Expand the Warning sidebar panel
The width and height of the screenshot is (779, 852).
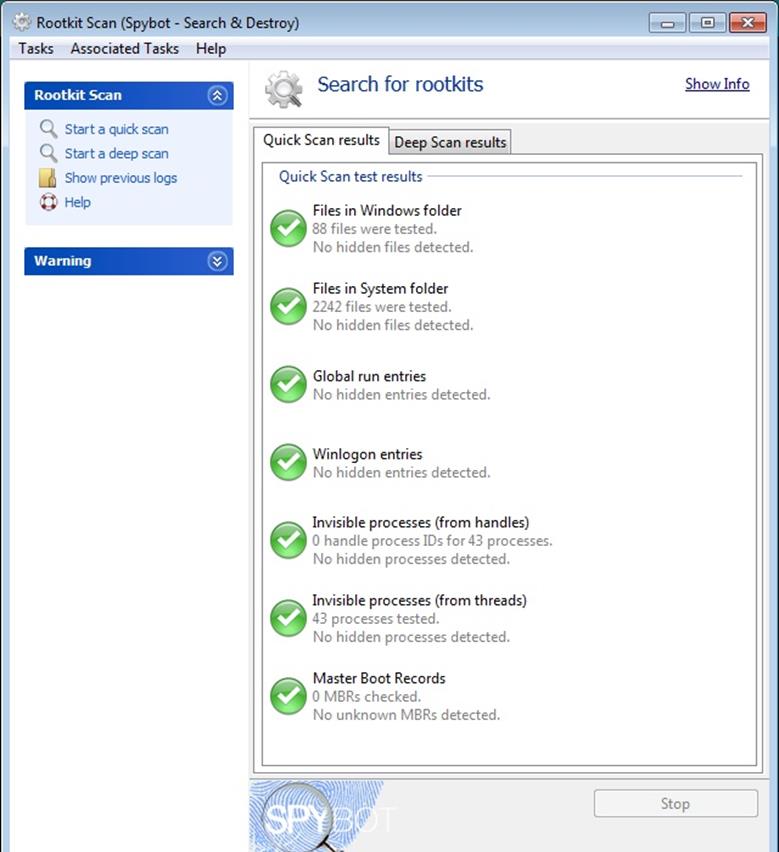217,261
